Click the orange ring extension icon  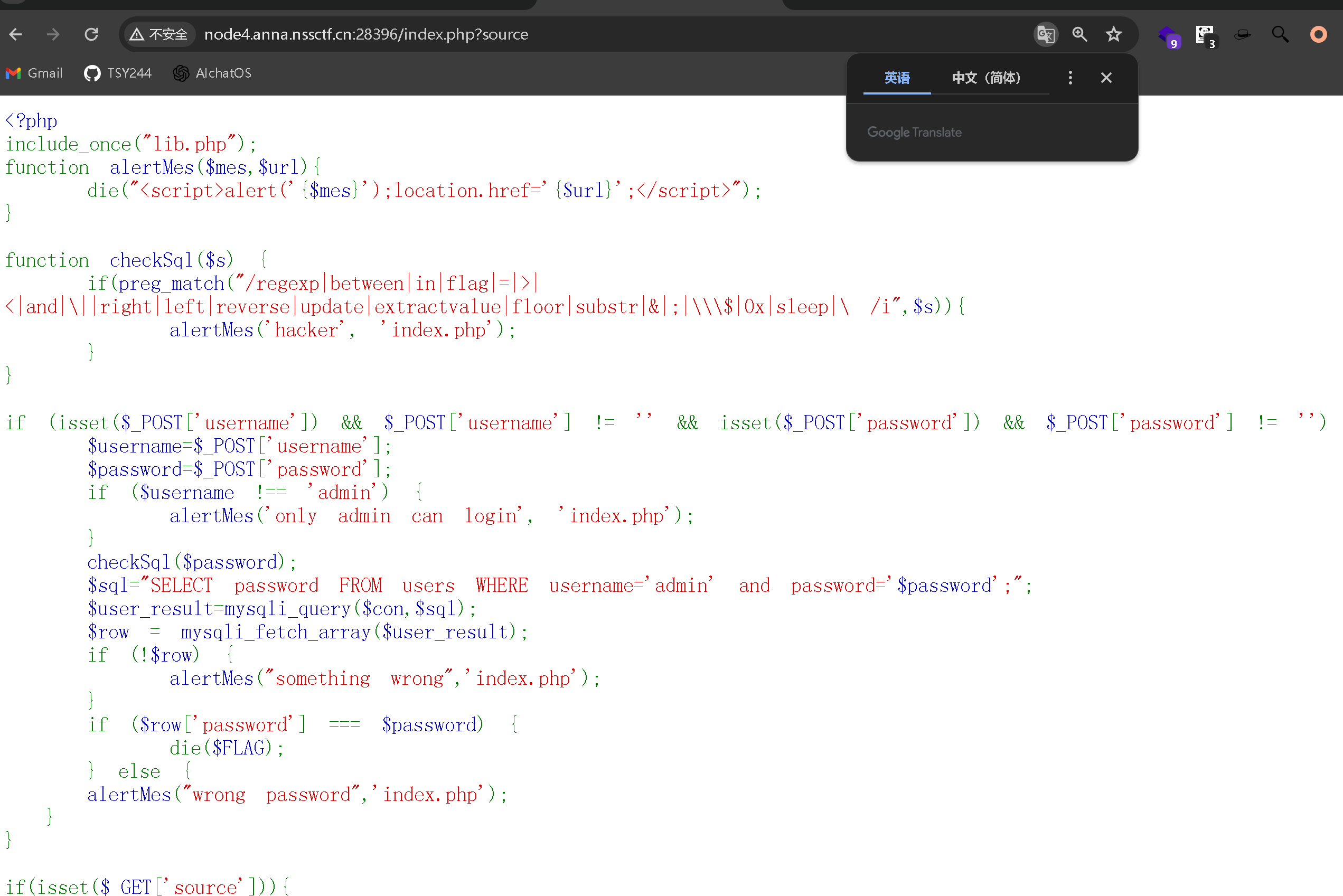click(x=1318, y=34)
